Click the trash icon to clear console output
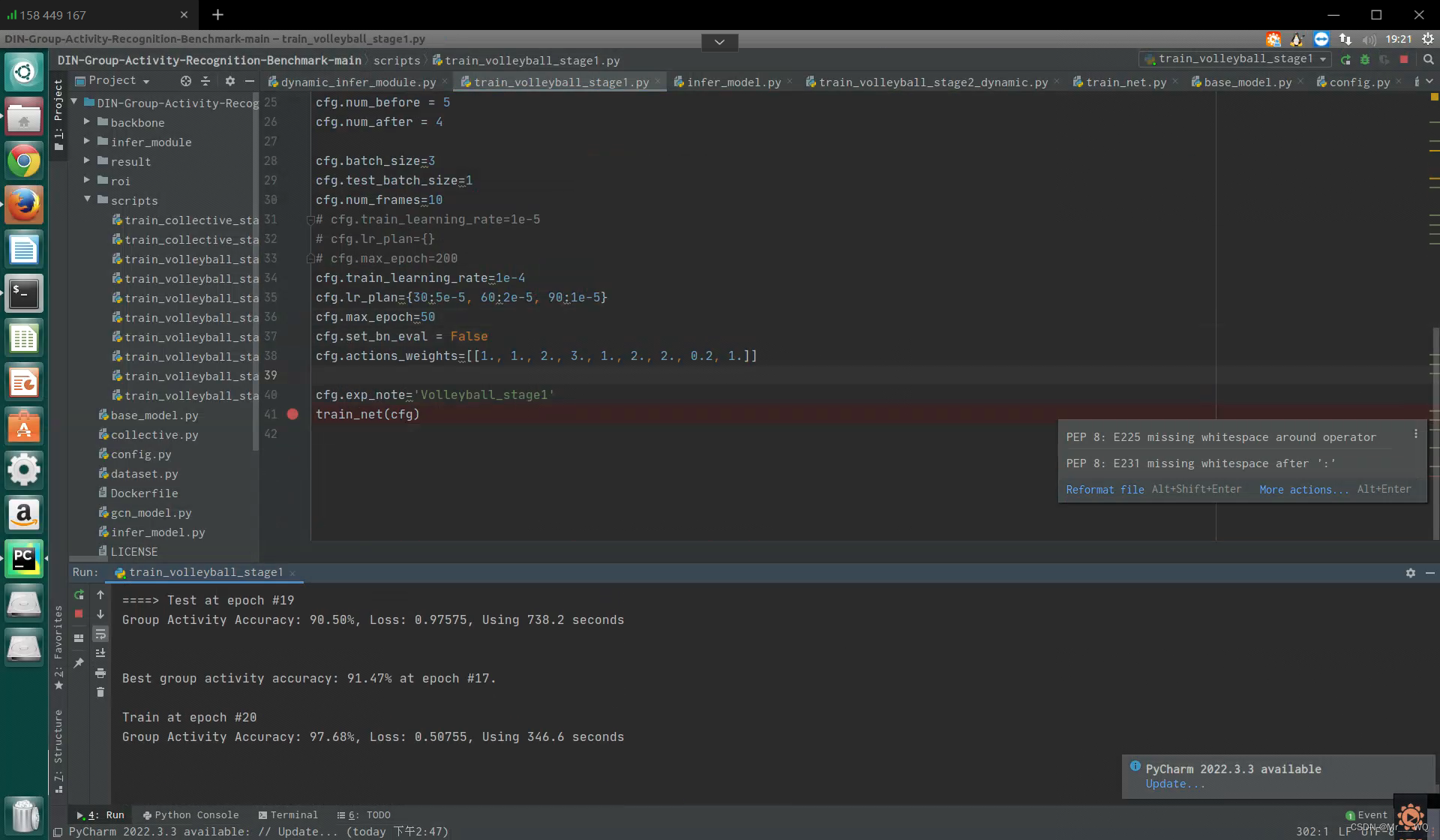 coord(100,692)
